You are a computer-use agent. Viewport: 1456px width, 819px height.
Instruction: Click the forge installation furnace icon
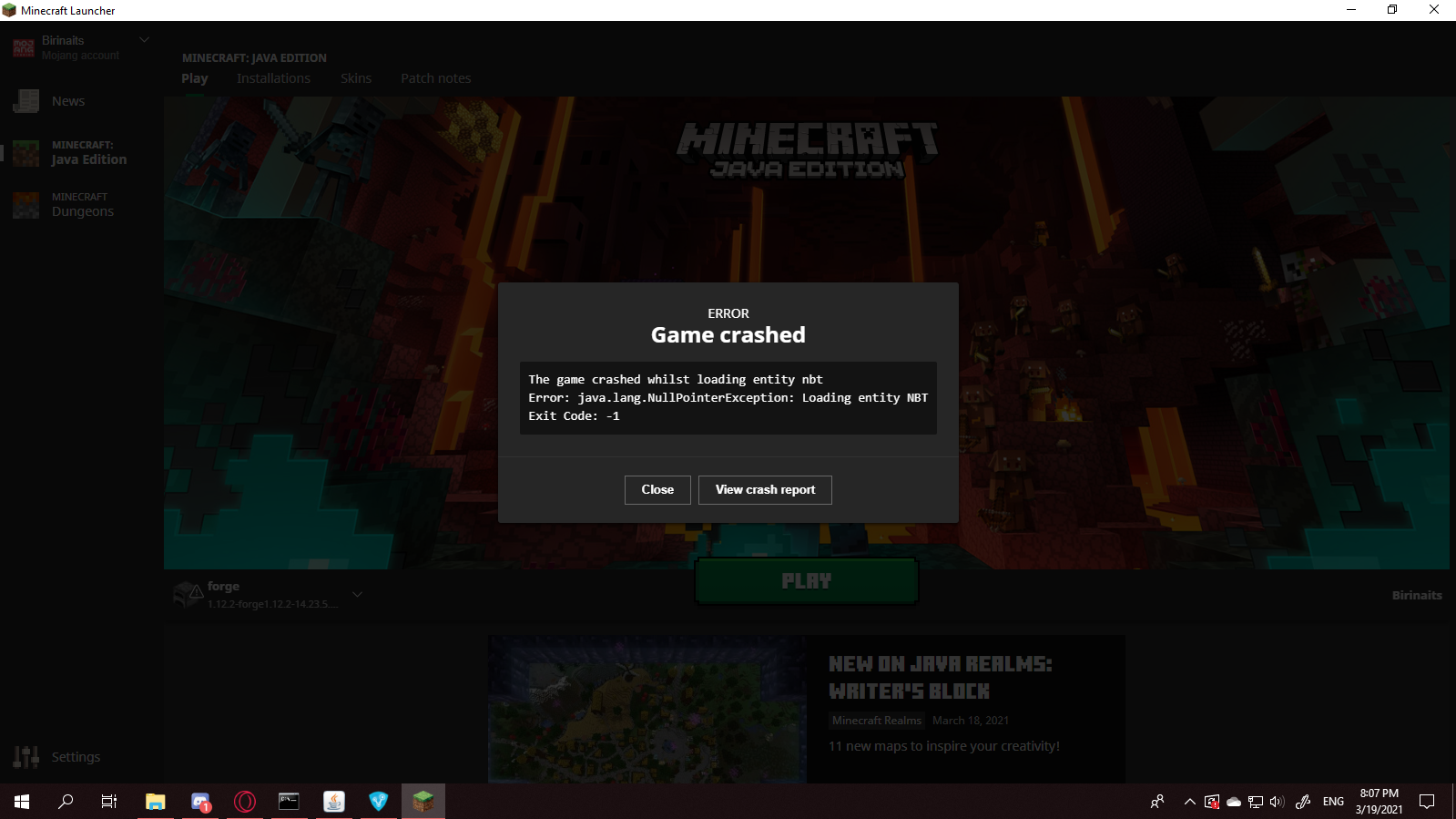[188, 595]
